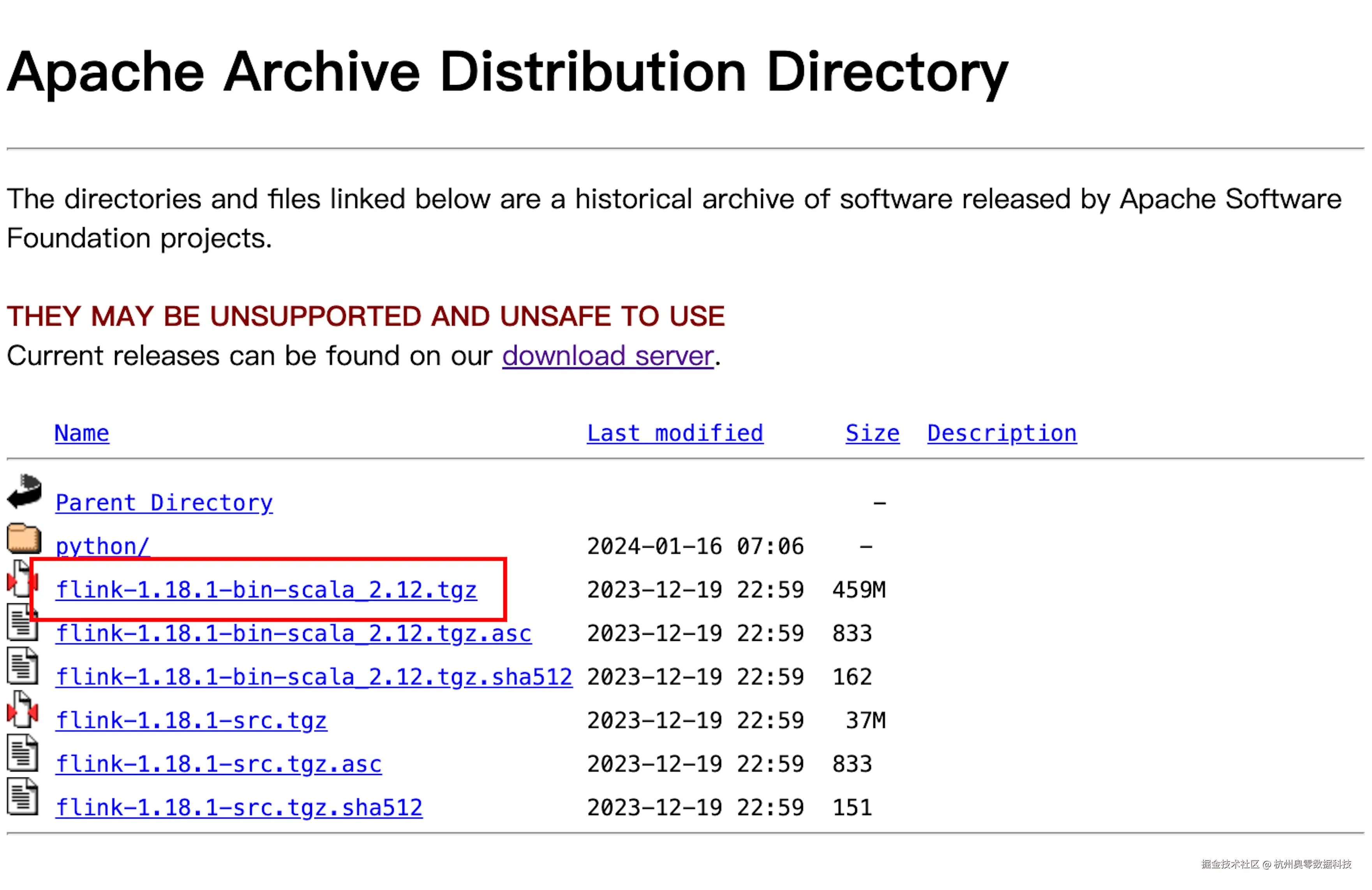This screenshot has height=890, width=1372.
Task: Click the Parent Directory back-arrow icon
Action: pyautogui.click(x=24, y=491)
